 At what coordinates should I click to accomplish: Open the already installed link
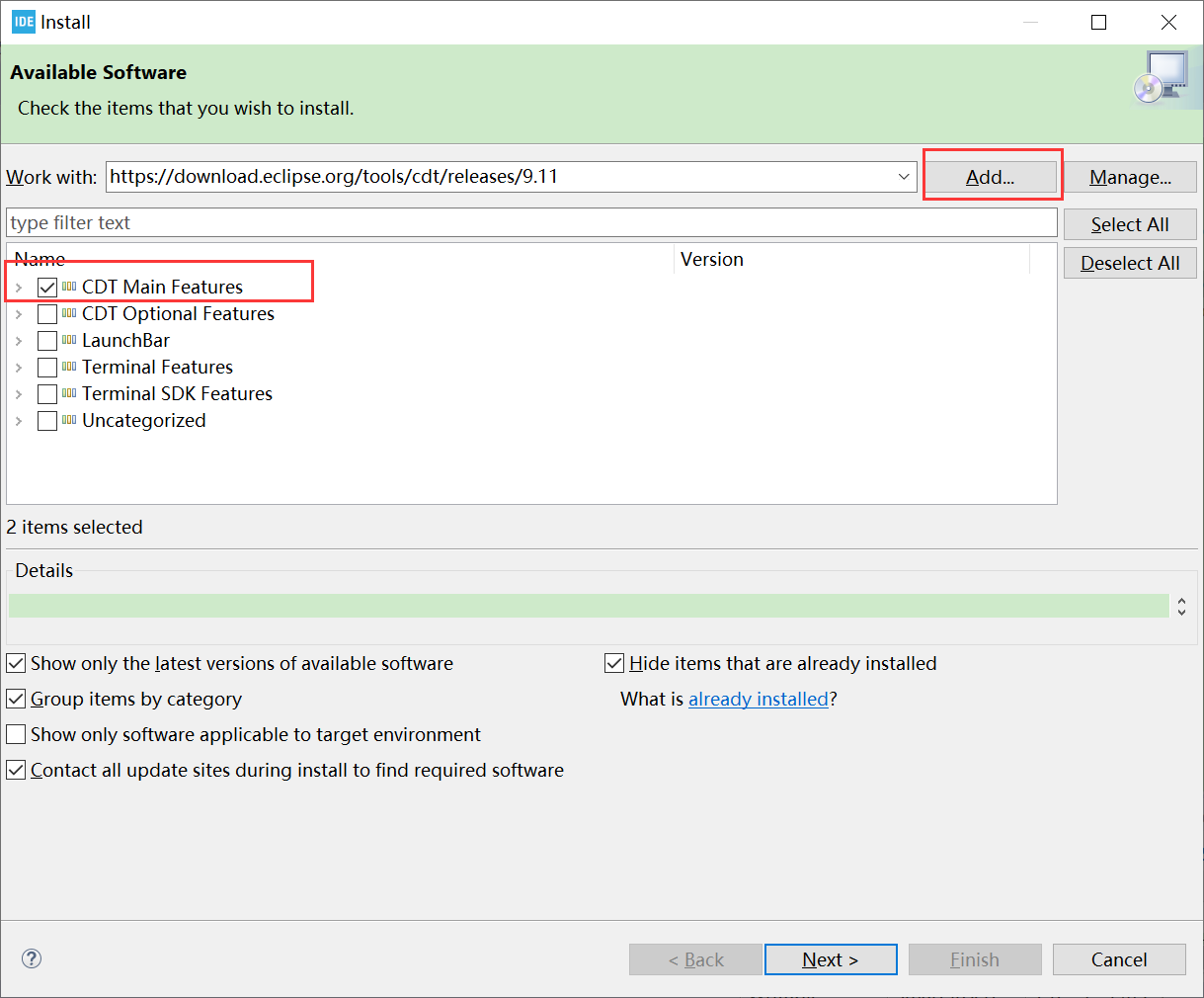(759, 699)
